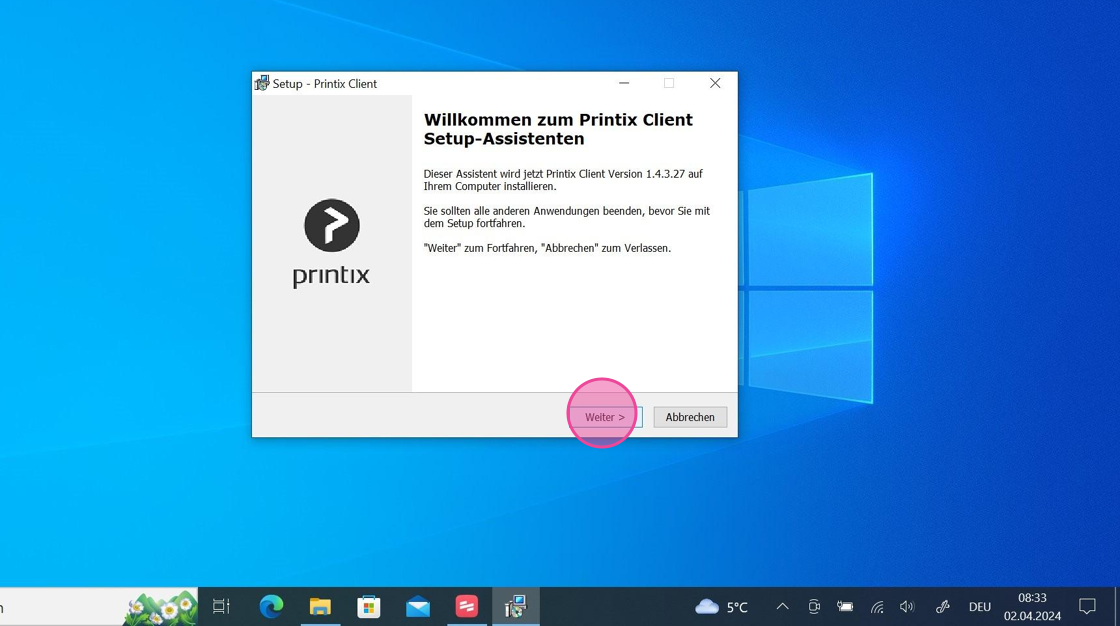Open the notification center
This screenshot has width=1120, height=626.
1087,606
